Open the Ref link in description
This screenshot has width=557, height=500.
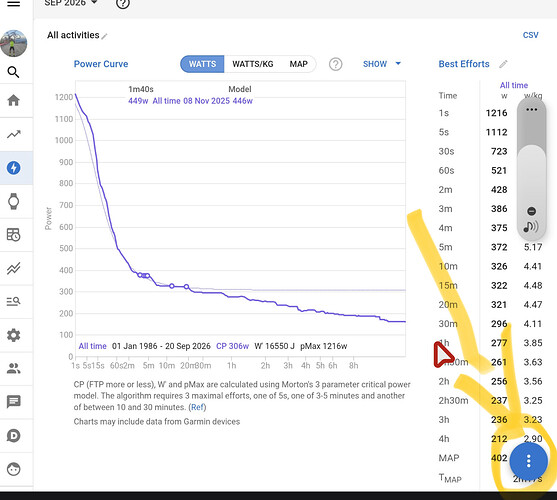(x=198, y=407)
